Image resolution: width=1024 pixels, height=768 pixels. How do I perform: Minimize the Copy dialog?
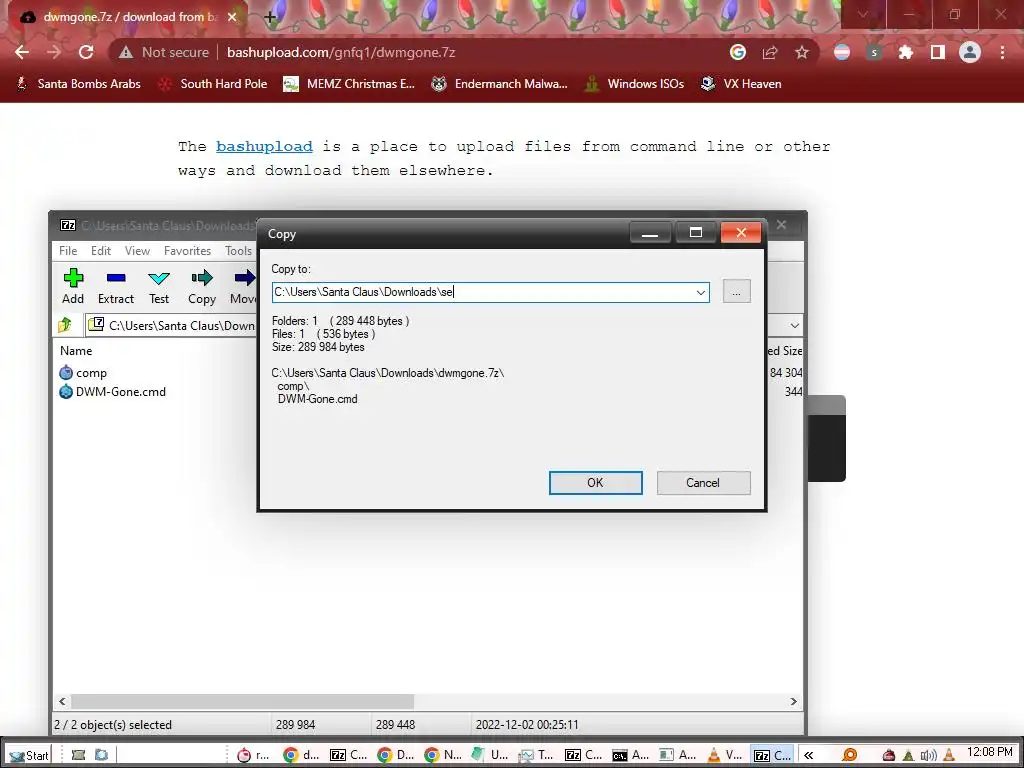point(650,232)
